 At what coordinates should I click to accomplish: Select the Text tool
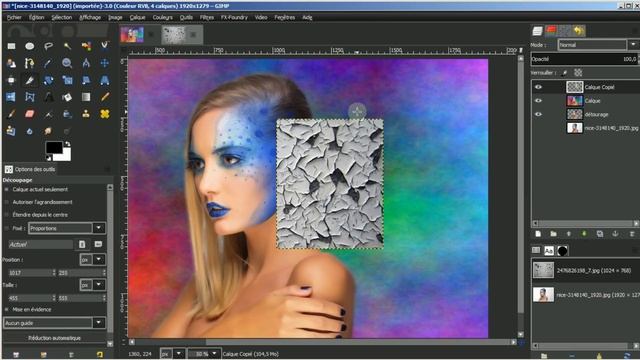(x=49, y=97)
